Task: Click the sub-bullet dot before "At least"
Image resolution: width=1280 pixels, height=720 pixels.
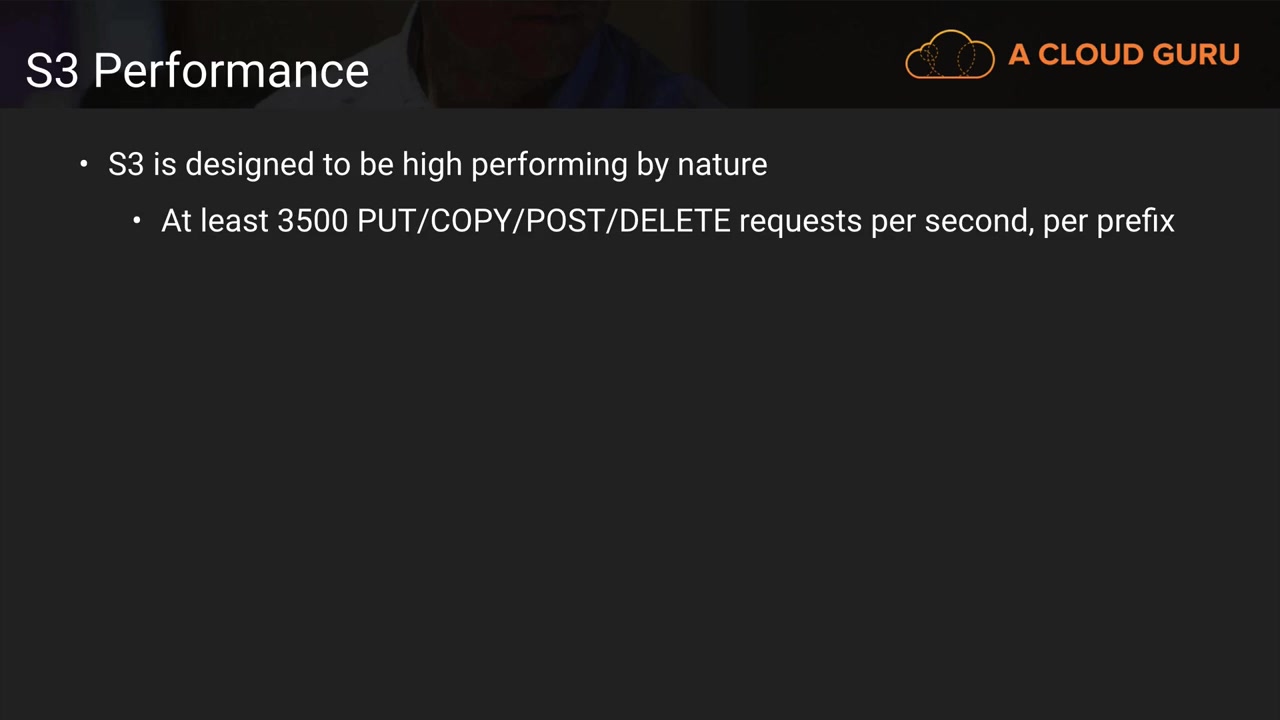Action: pos(137,221)
